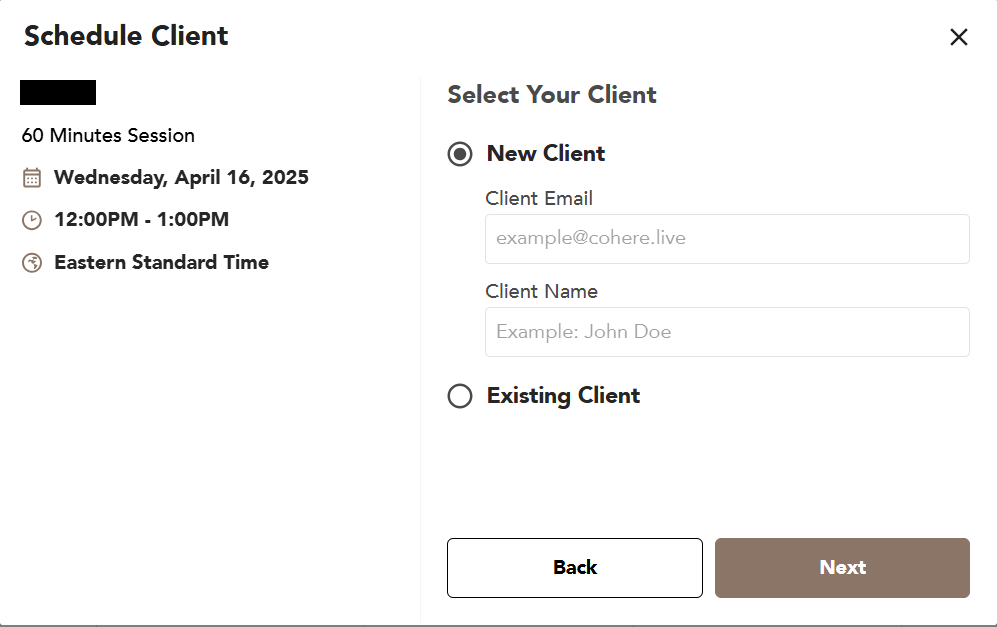Click the 12:00PM - 1:00PM time text

point(141,220)
